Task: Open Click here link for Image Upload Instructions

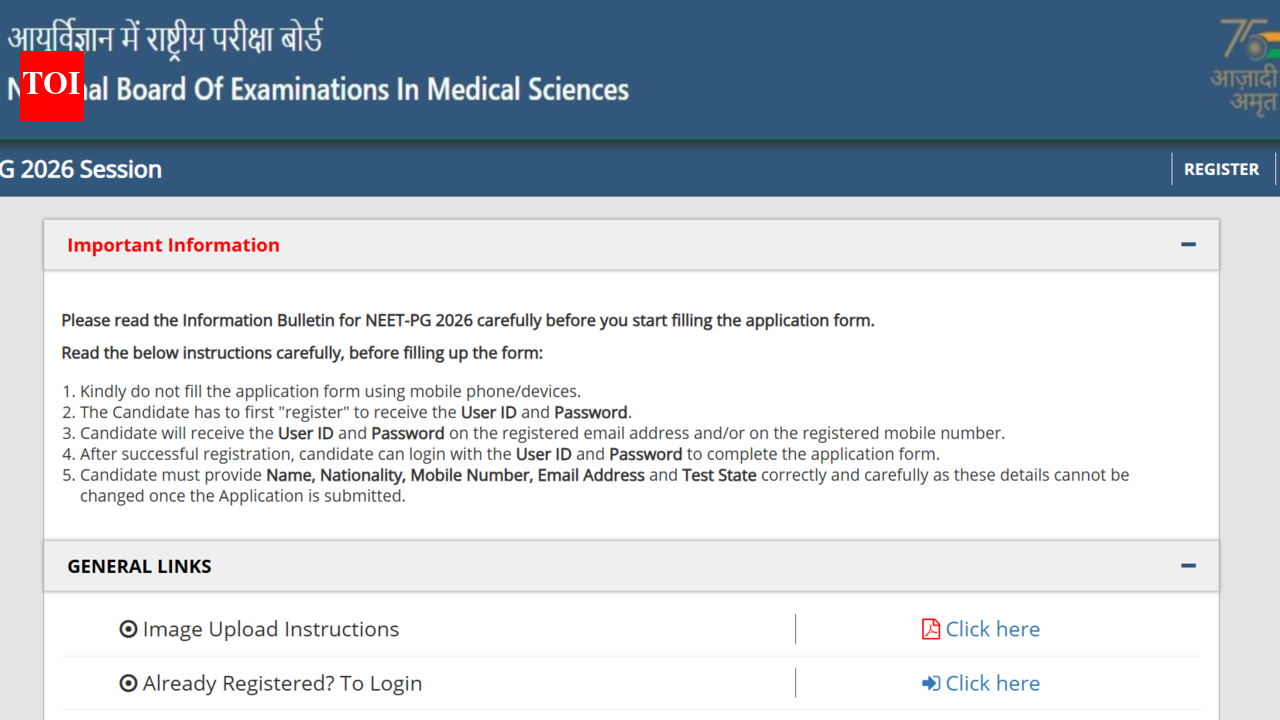Action: (x=993, y=629)
